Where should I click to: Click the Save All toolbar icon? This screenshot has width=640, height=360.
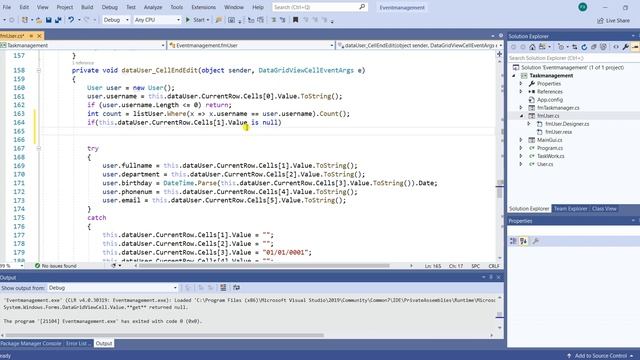click(x=58, y=20)
